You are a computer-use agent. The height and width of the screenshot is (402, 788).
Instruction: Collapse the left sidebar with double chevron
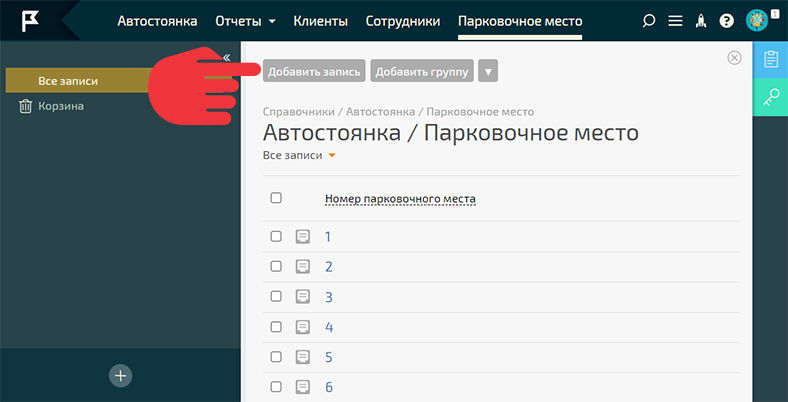[227, 57]
